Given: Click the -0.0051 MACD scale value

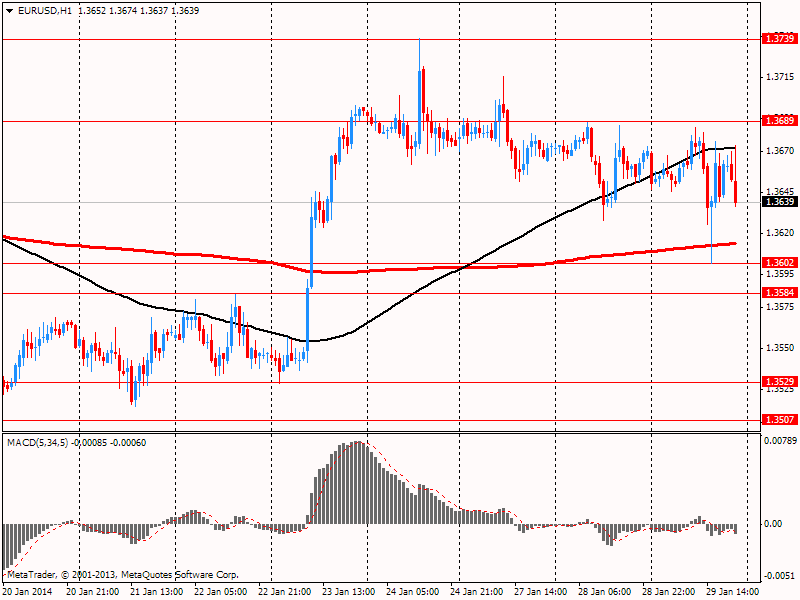Looking at the screenshot, I should 780,576.
